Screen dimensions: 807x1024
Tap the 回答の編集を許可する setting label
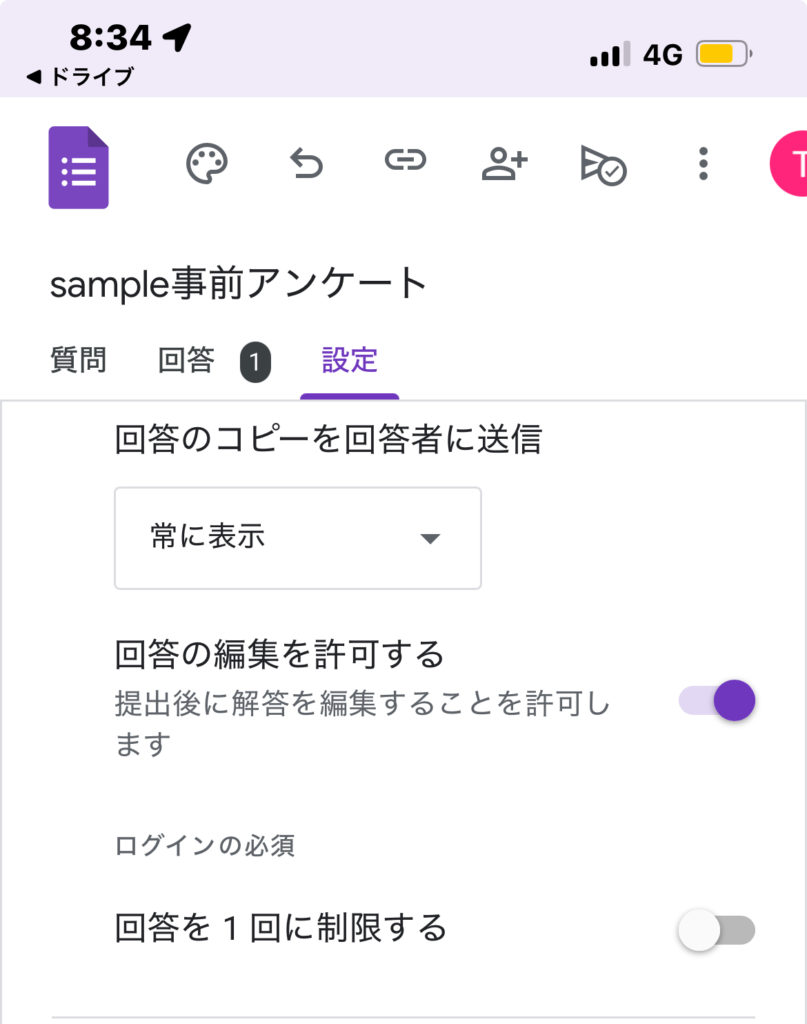pos(279,656)
